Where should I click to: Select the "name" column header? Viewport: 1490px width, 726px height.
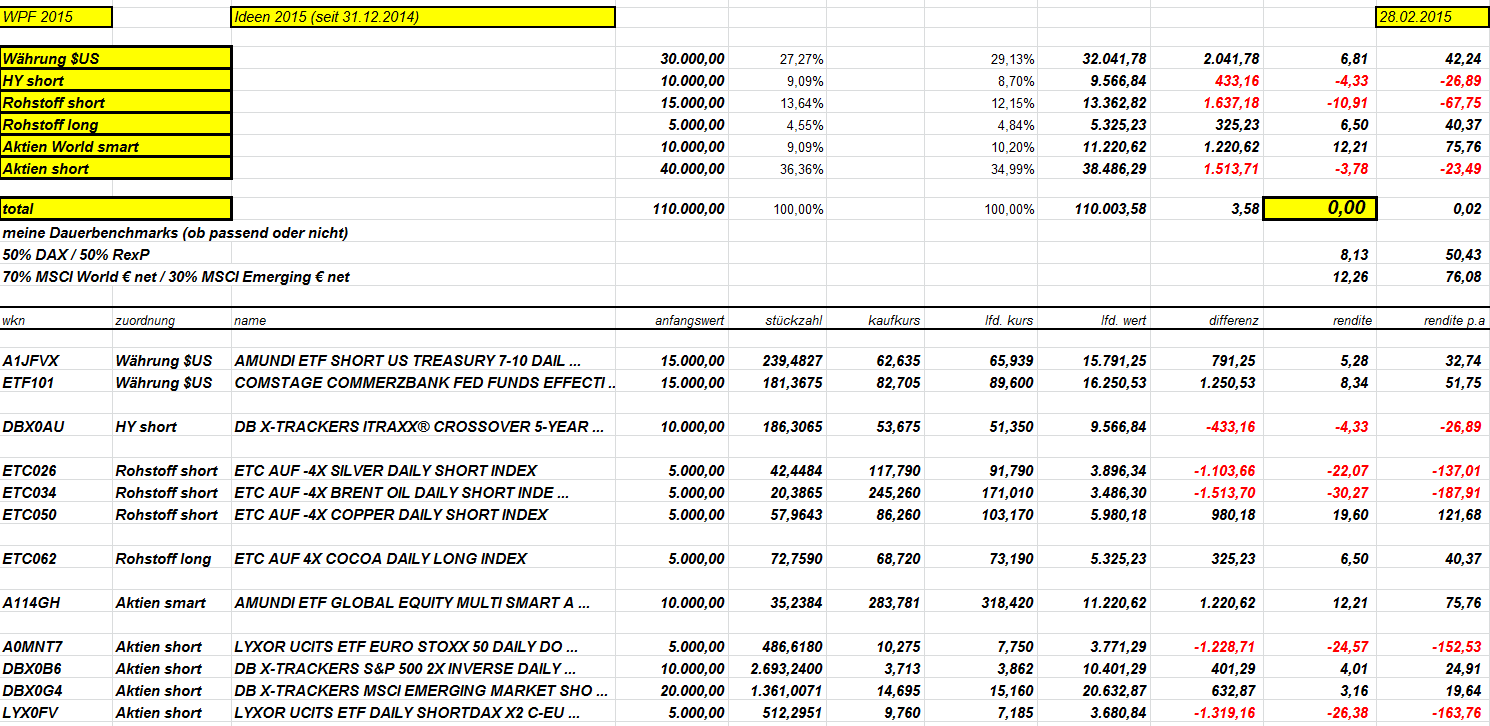pos(250,321)
